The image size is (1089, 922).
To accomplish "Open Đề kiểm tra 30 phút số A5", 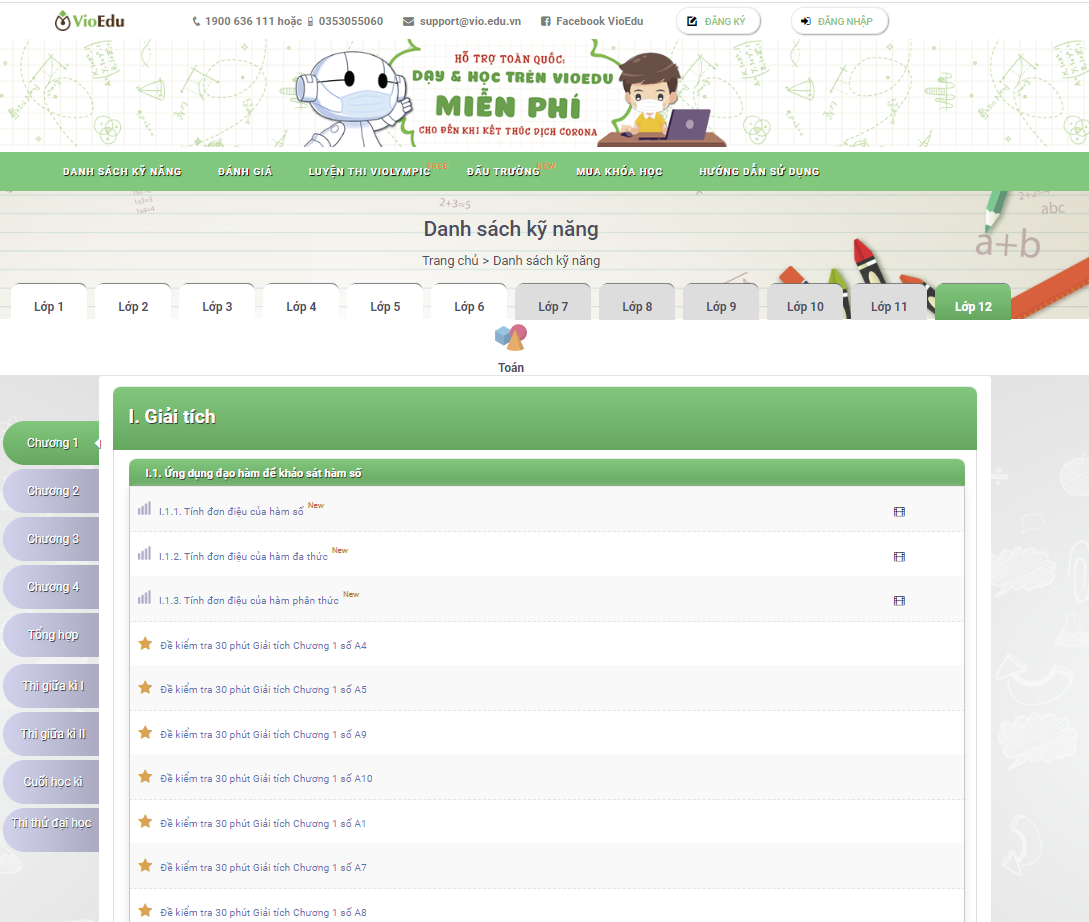I will pyautogui.click(x=263, y=690).
